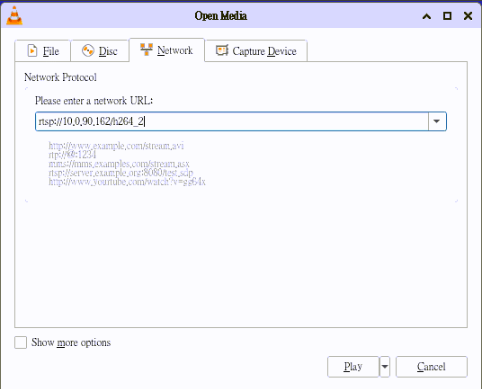Click example text 'rtp://@:1234'
Image resolution: width=482 pixels, height=389 pixels.
72,155
